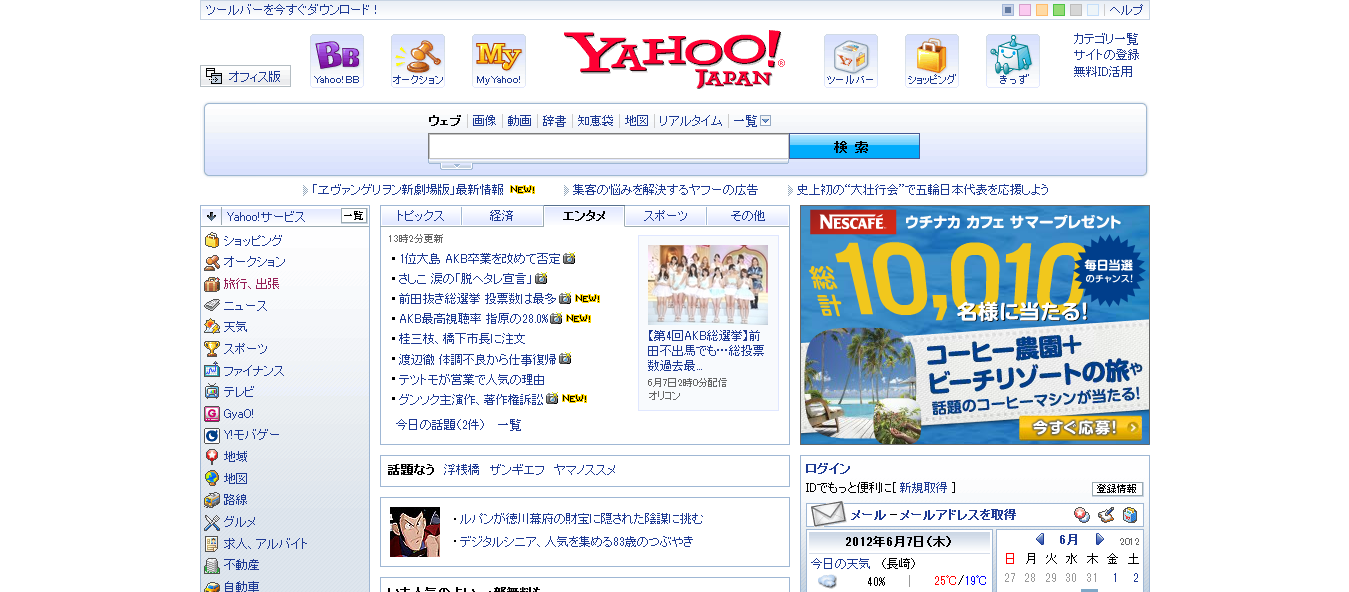1349x592 pixels.
Task: Click the 検索 search button
Action: [854, 147]
